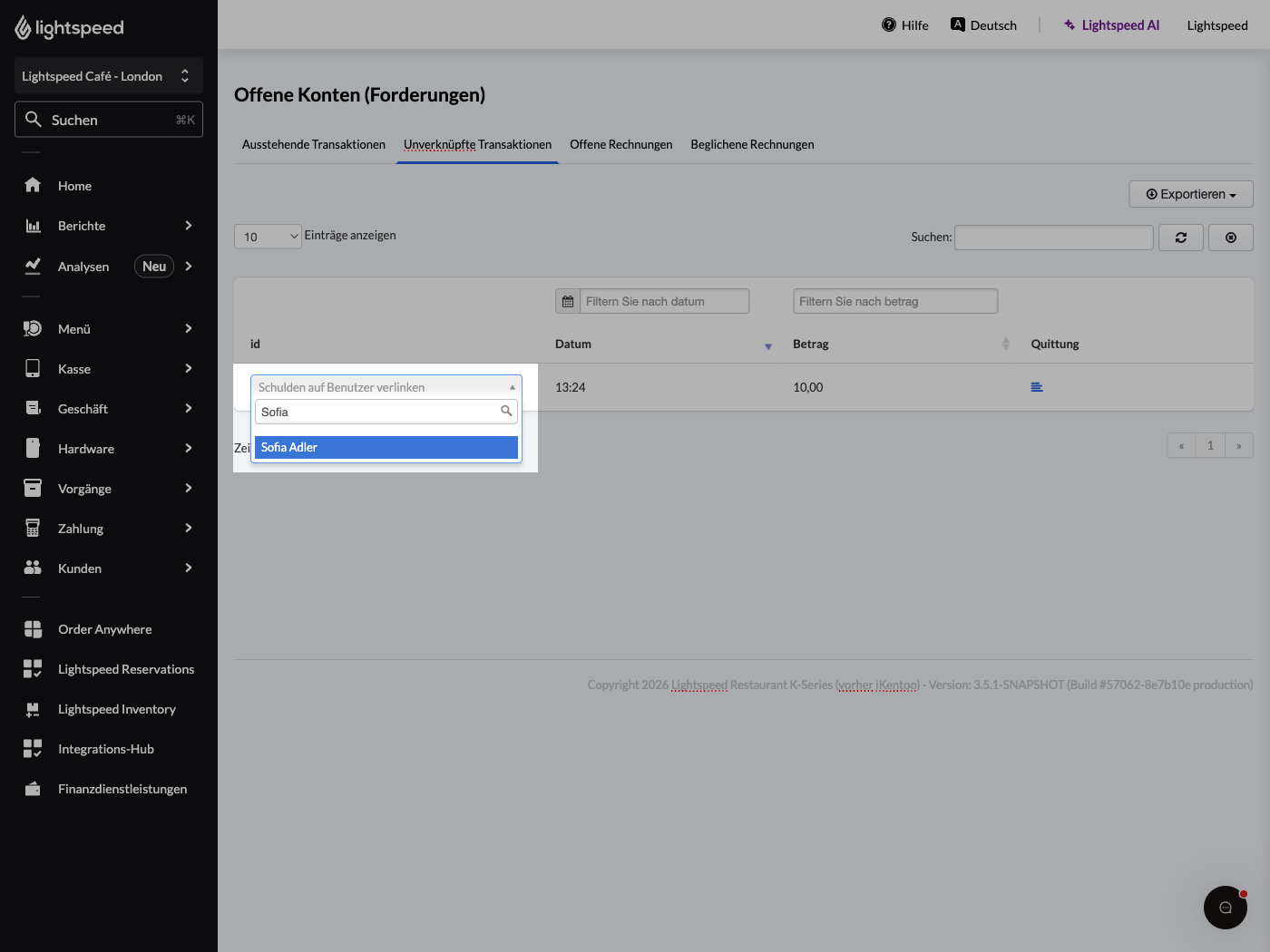
Task: Click the Lightspeed Reservations icon
Action: (33, 669)
